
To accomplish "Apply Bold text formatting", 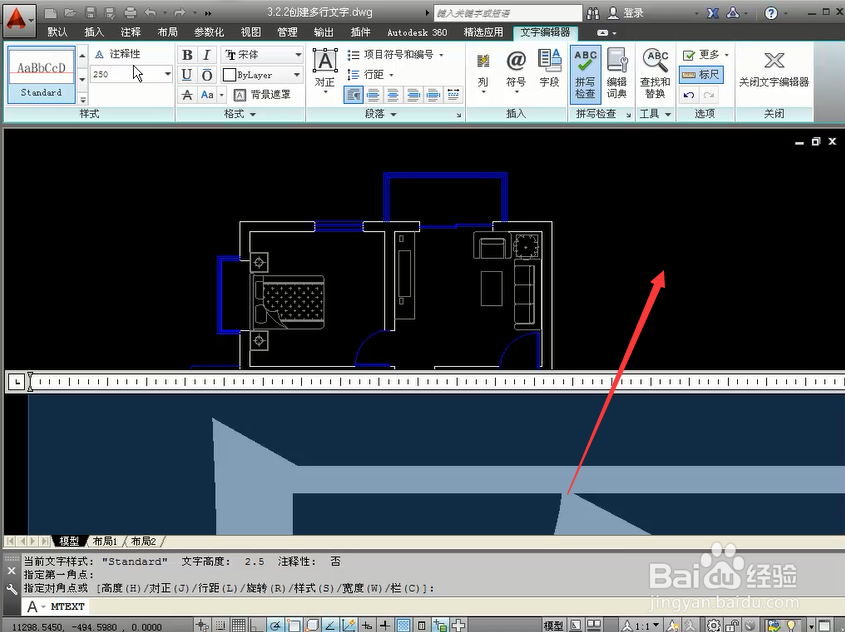I will click(187, 55).
